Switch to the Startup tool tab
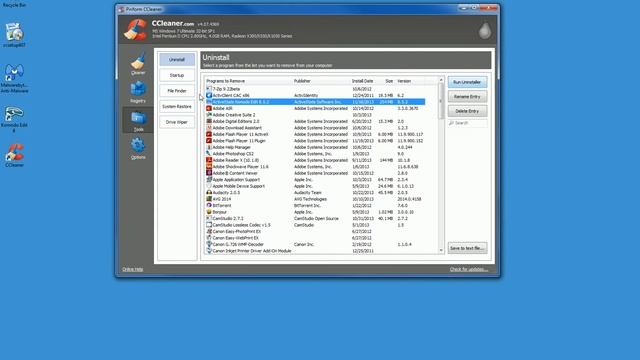This screenshot has width=640, height=360. (177, 75)
